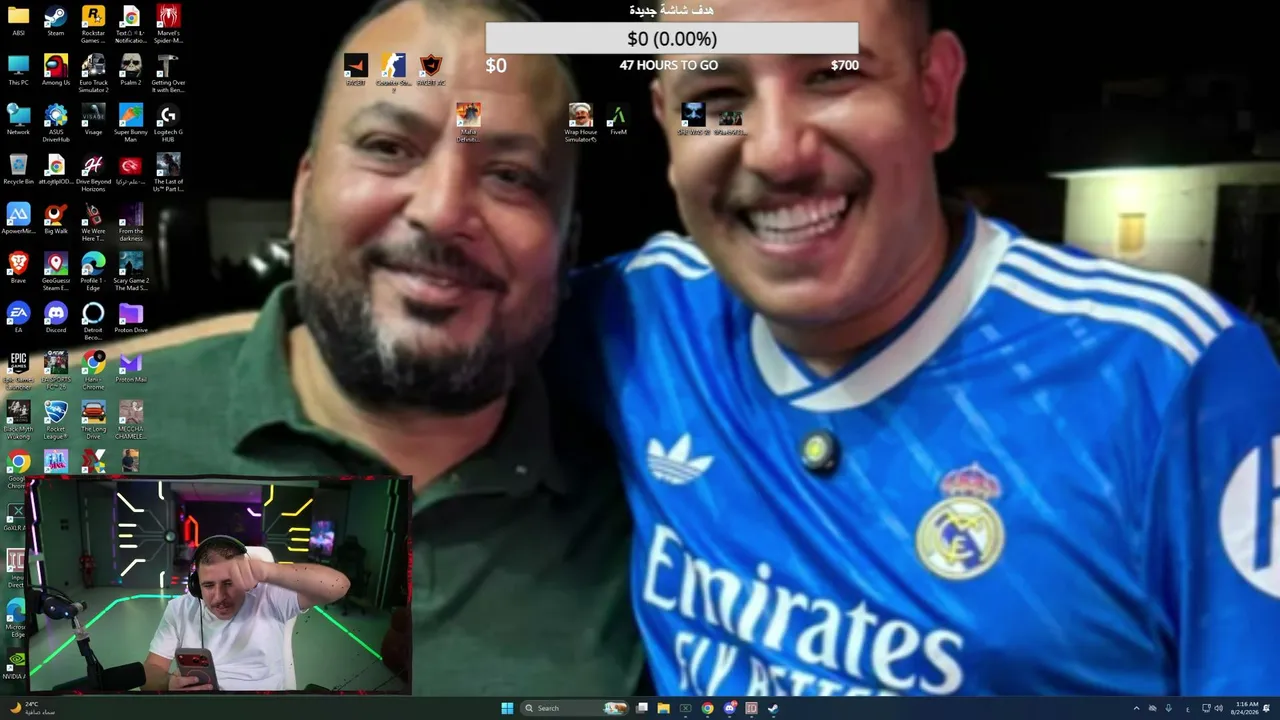This screenshot has width=1280, height=720.
Task: Click the $0 (0.00%) donation goal bar
Action: (672, 38)
